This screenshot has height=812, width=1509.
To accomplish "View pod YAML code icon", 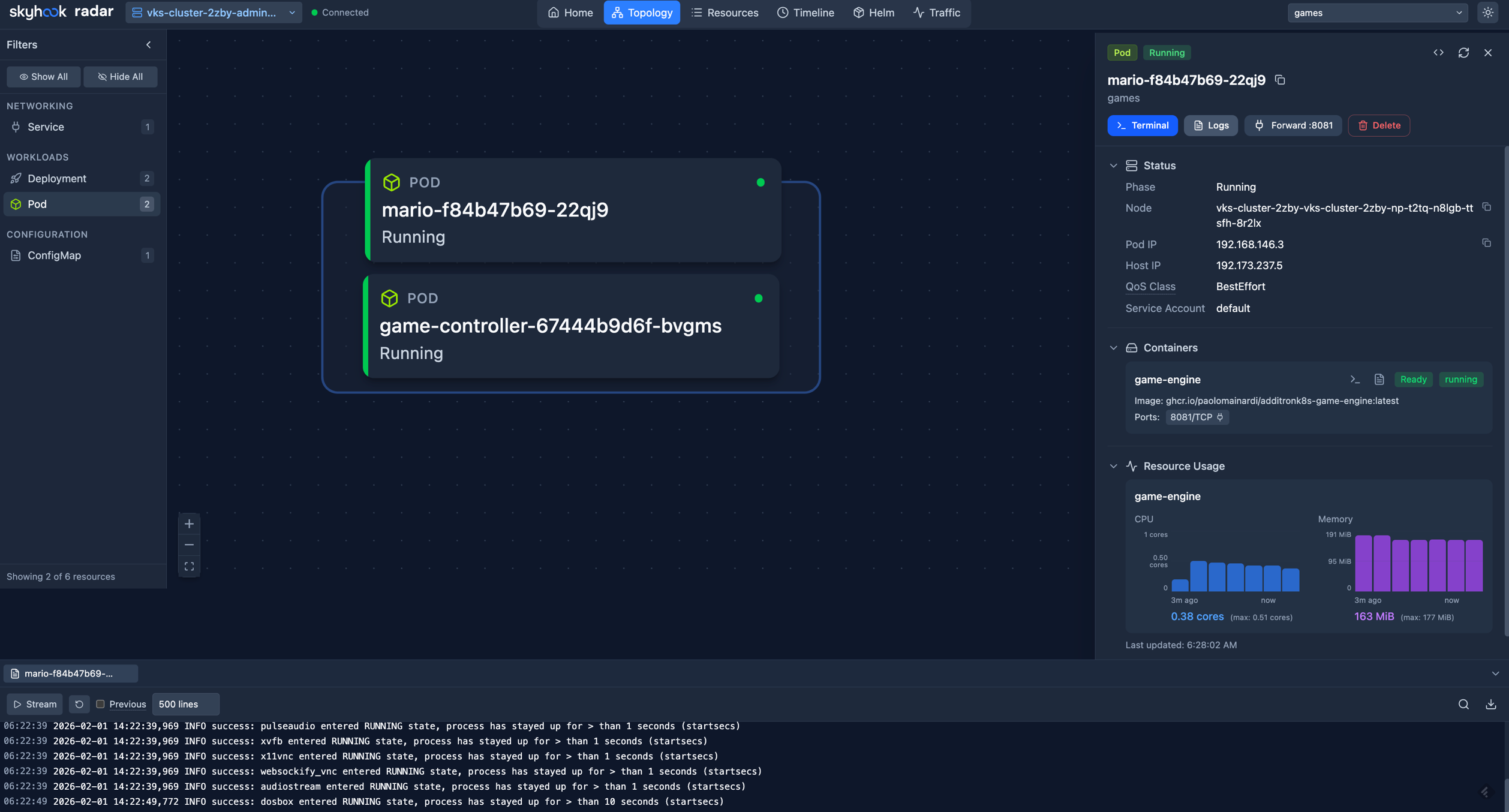I will coord(1438,53).
